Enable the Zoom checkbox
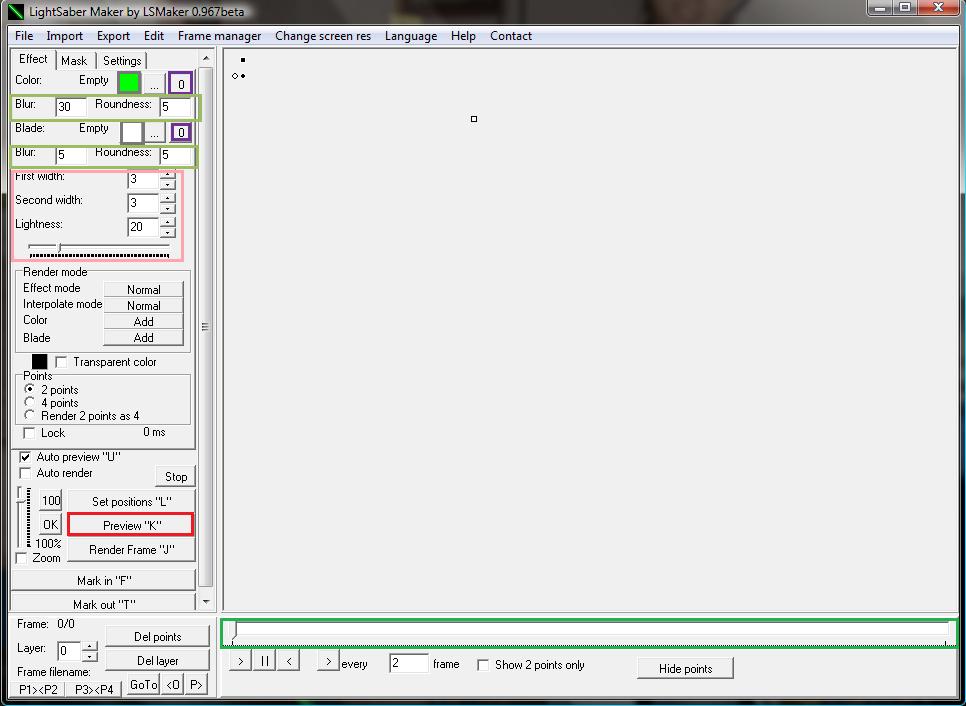966x706 pixels. click(22, 558)
